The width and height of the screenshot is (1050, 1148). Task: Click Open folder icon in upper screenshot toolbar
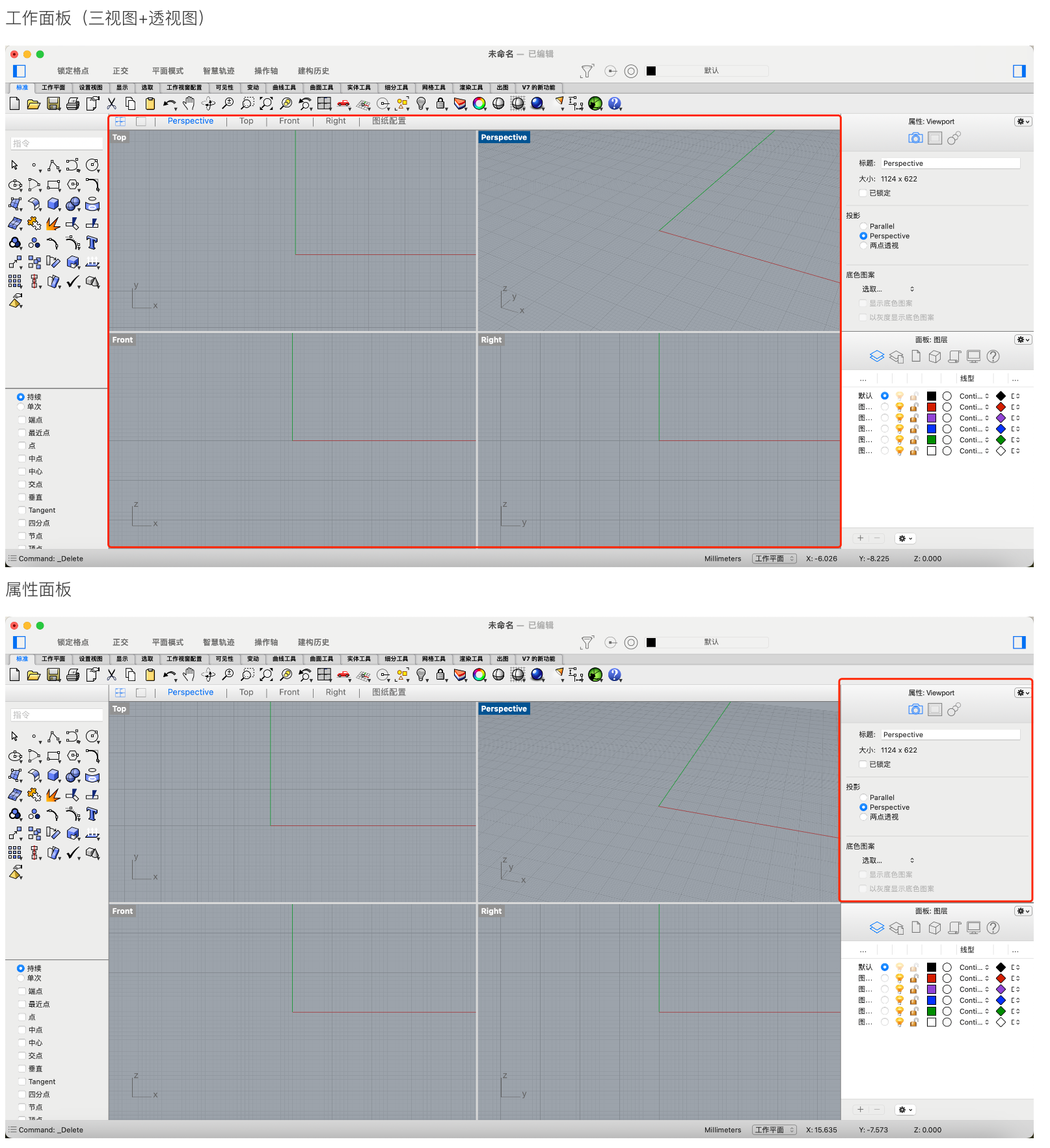pyautogui.click(x=34, y=103)
